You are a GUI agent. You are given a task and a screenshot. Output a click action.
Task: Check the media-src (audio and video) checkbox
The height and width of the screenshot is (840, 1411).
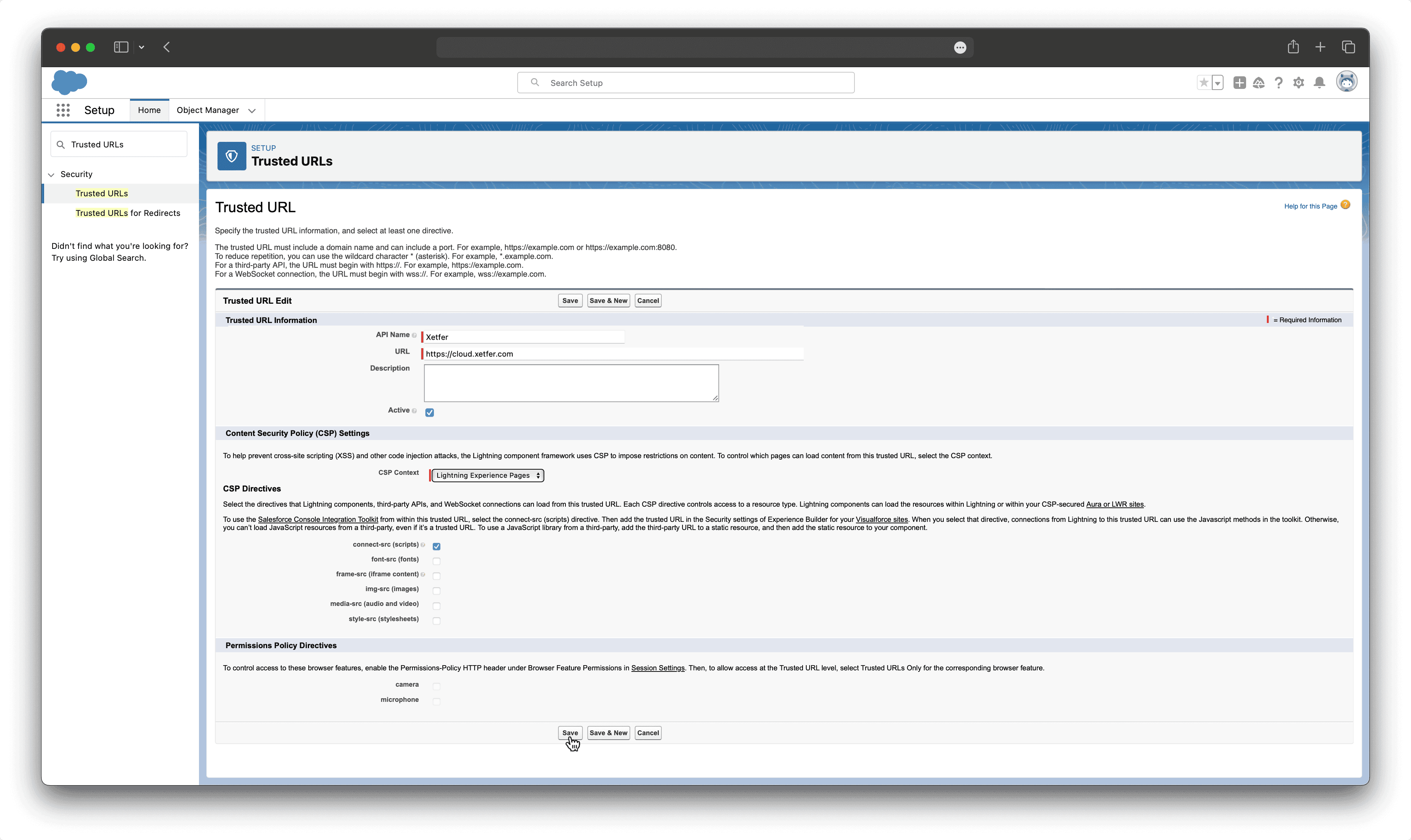click(436, 606)
